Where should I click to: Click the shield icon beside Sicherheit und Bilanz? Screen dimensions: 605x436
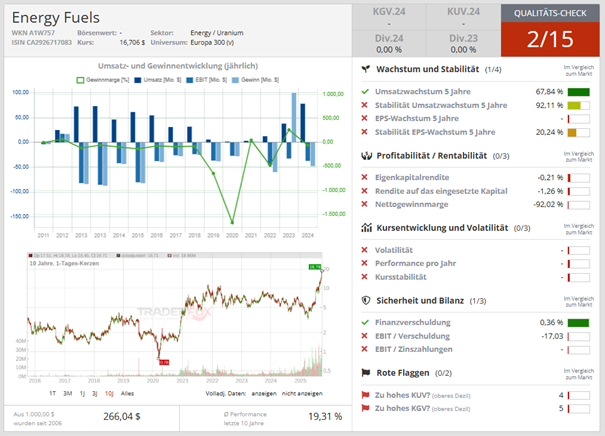[x=366, y=301]
